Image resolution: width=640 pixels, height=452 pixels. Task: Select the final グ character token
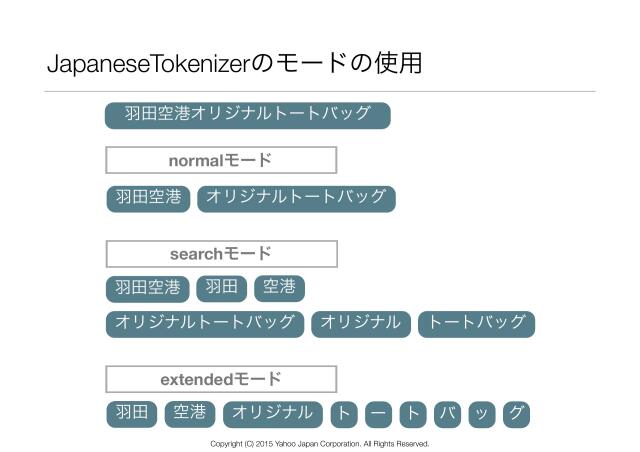(x=516, y=414)
